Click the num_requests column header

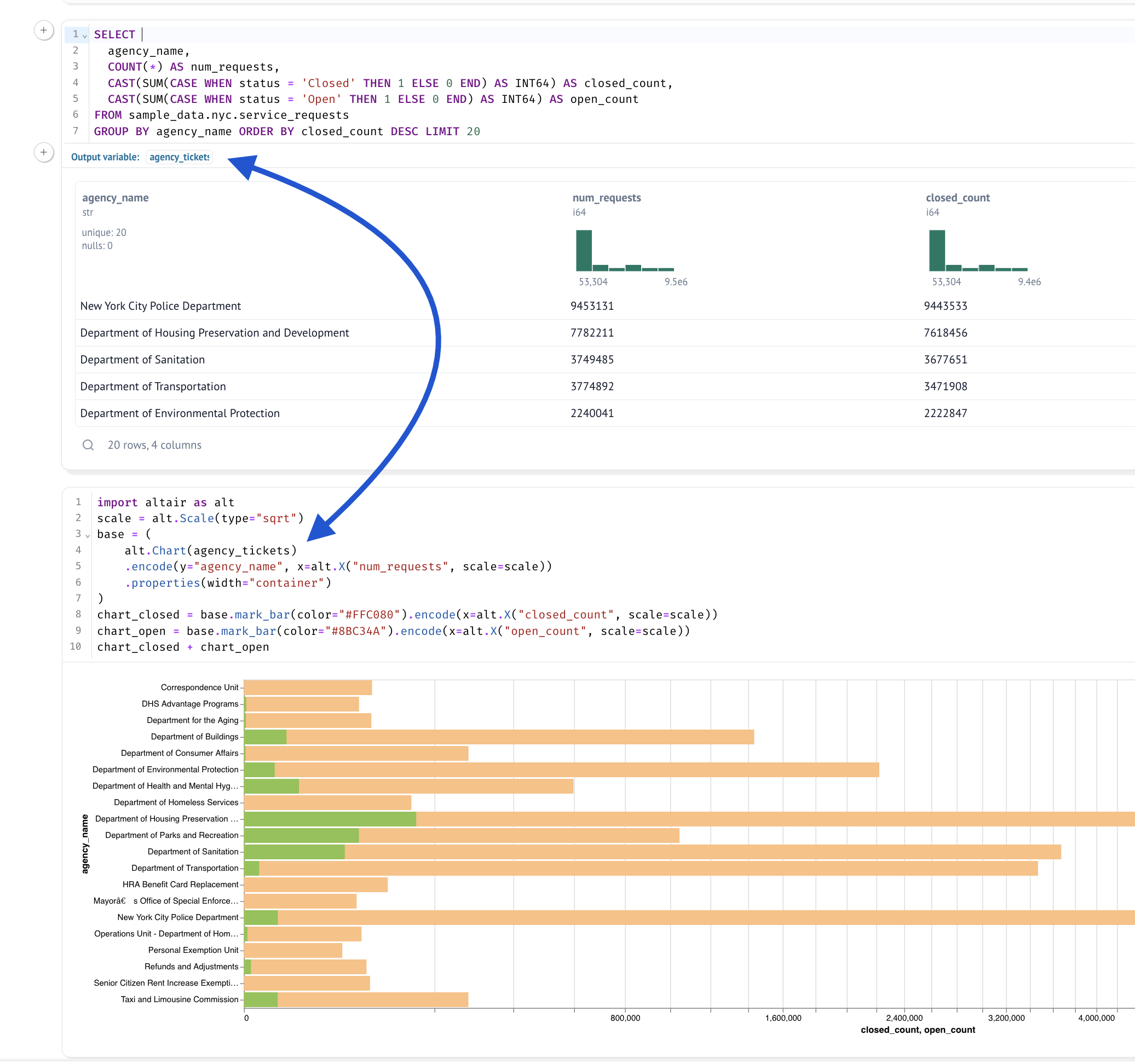(606, 198)
